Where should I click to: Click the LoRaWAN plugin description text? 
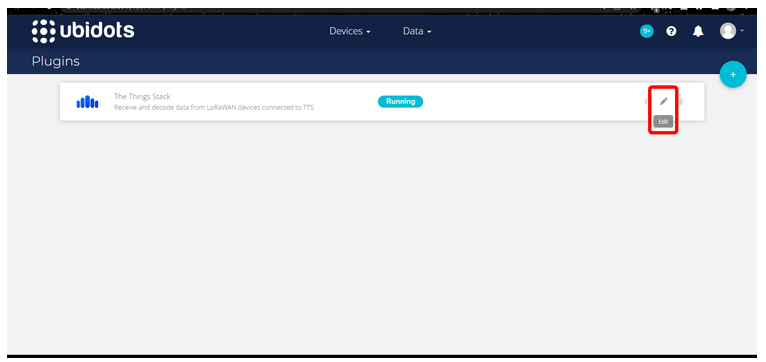tap(213, 107)
